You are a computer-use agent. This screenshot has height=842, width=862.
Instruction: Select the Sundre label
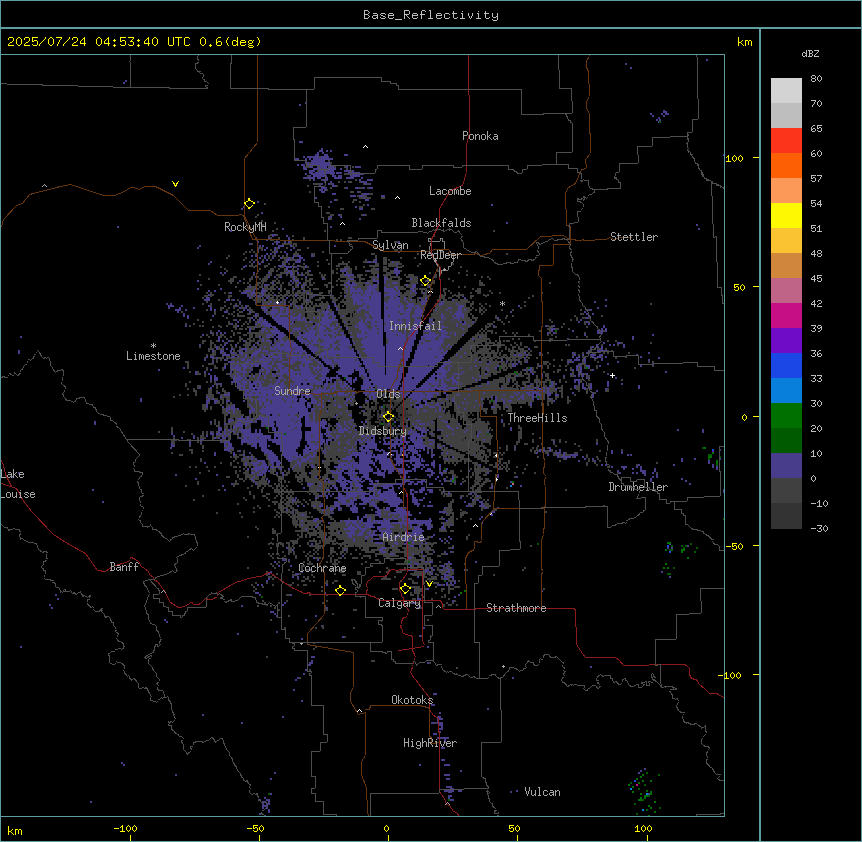292,391
